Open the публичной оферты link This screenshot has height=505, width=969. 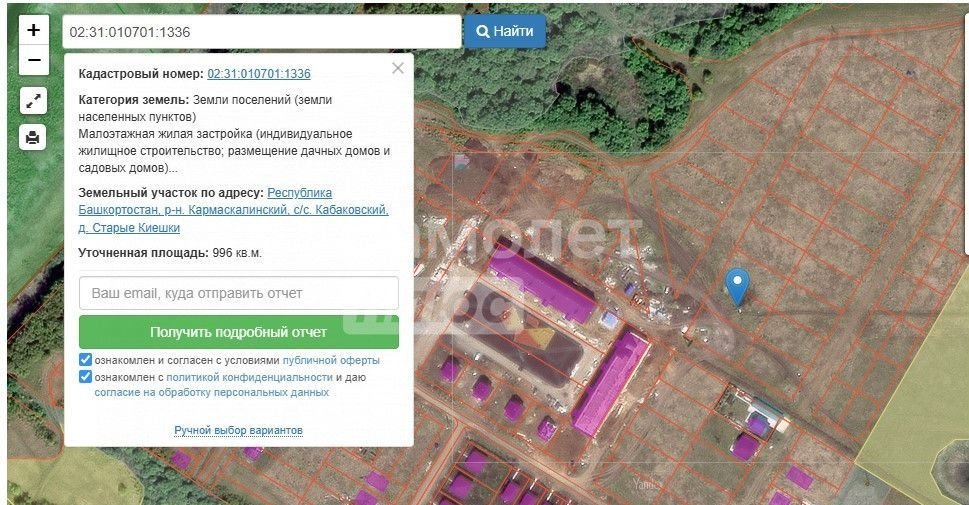[331, 360]
